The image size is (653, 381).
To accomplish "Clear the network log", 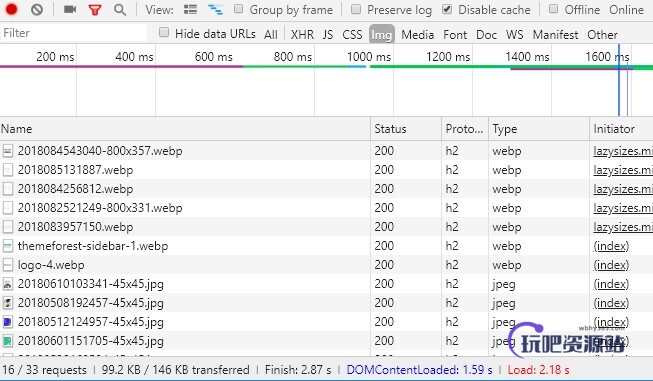I will coord(37,9).
